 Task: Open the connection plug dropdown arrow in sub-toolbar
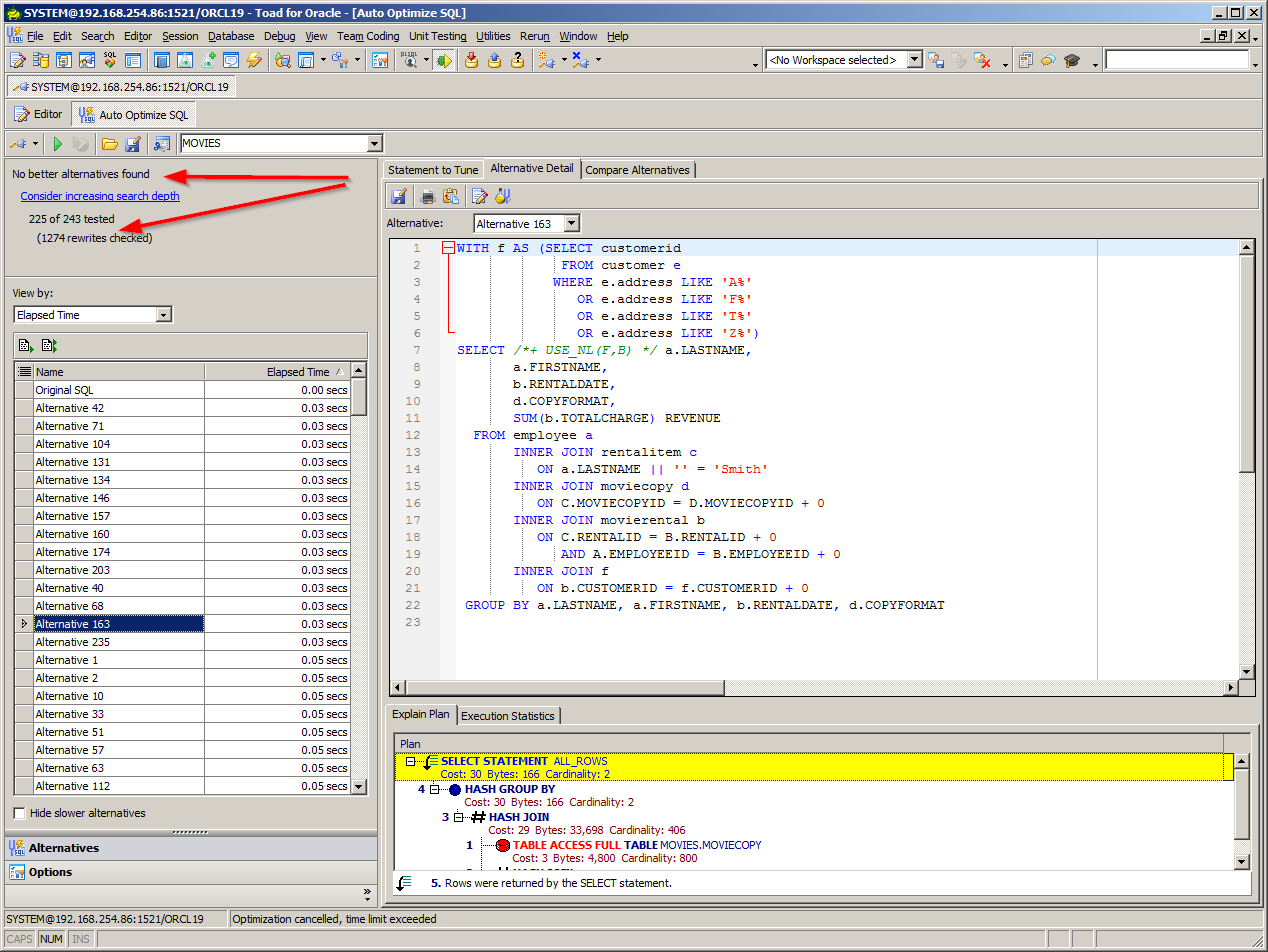(x=36, y=144)
